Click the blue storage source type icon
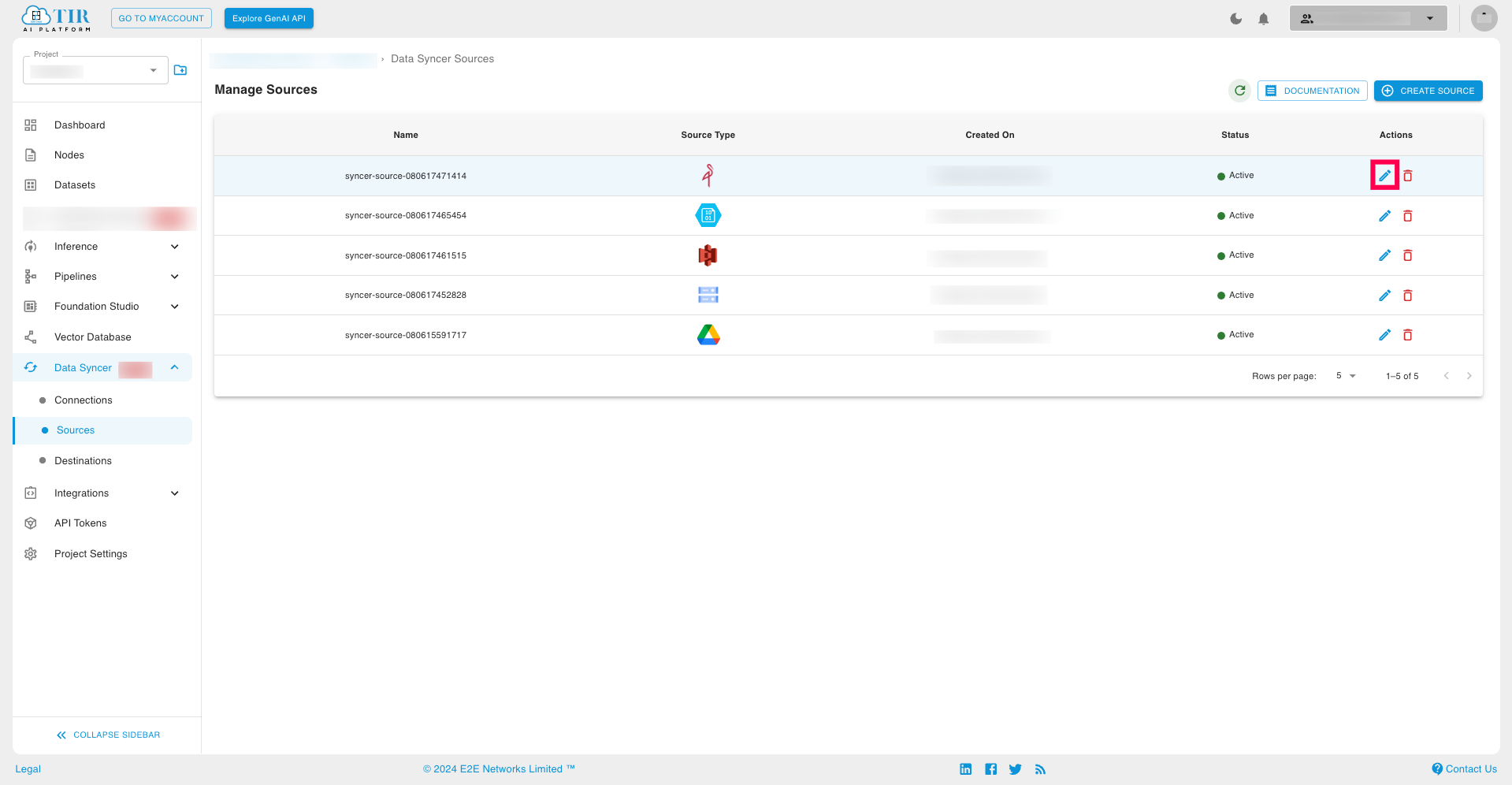 (708, 295)
